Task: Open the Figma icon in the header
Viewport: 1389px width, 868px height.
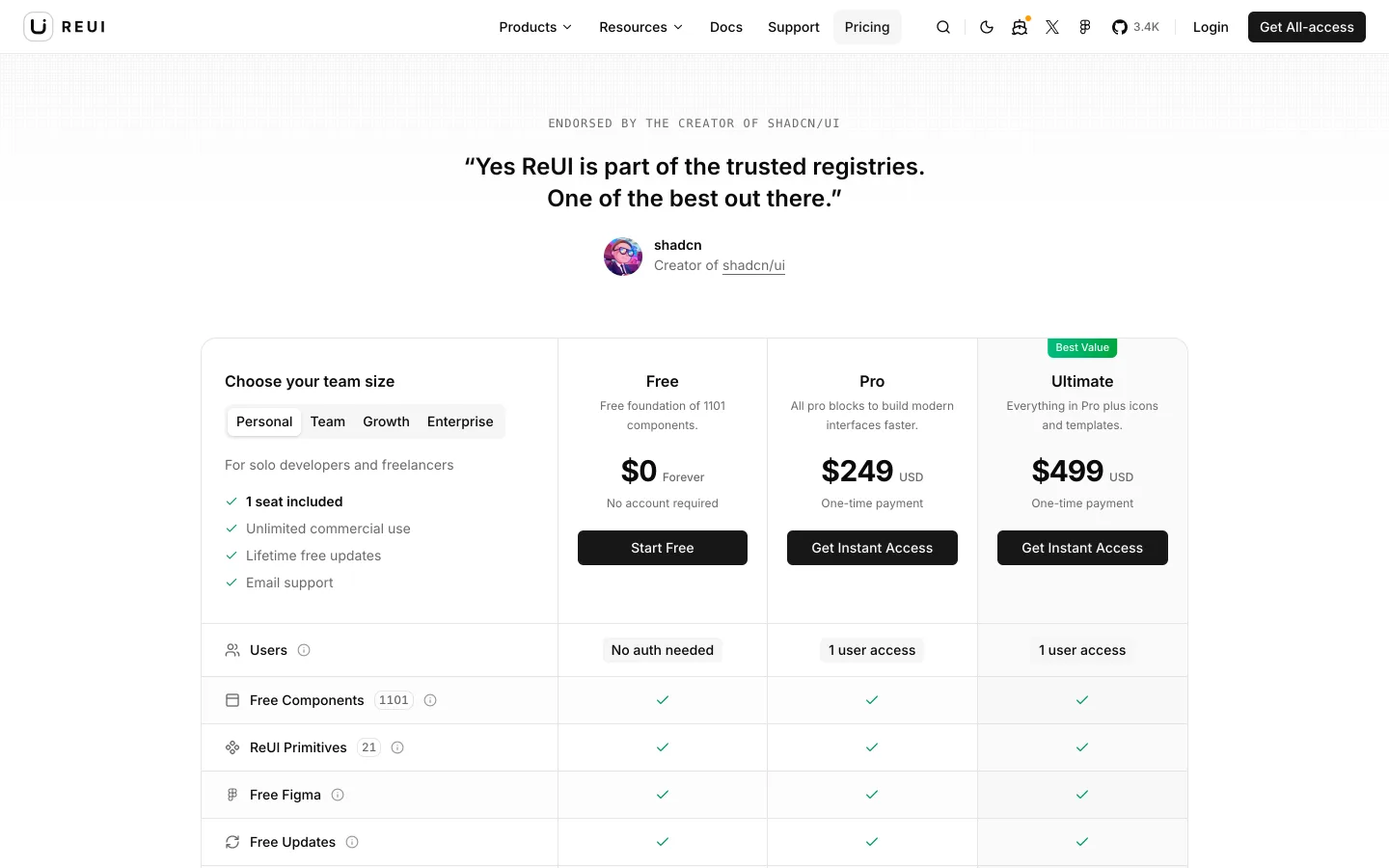Action: point(1085,27)
